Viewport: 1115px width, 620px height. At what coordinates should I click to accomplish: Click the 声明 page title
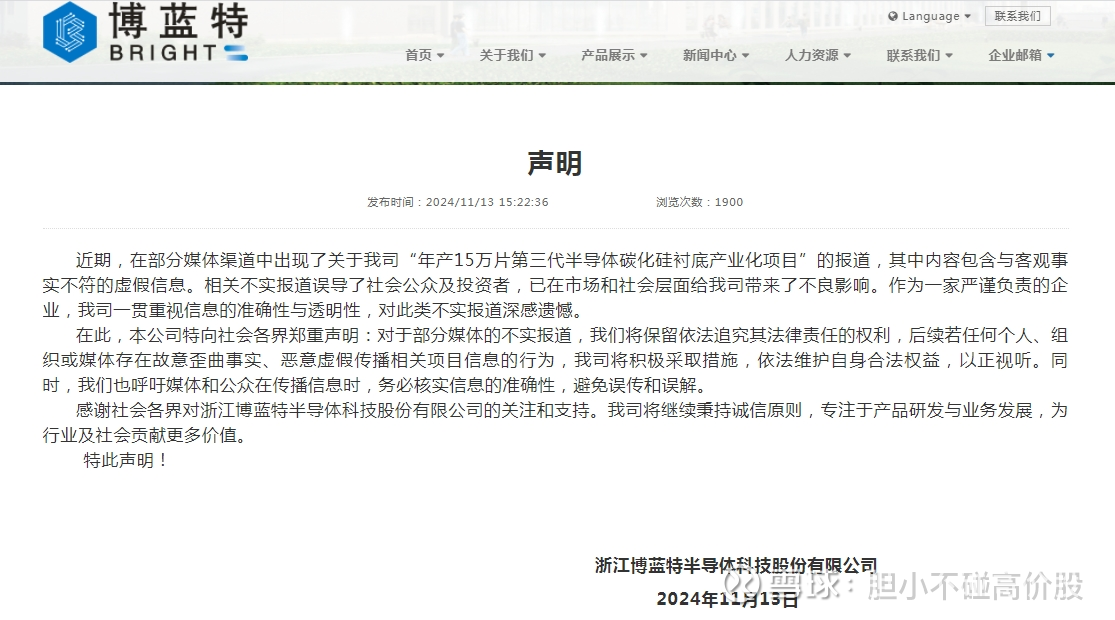pyautogui.click(x=555, y=164)
